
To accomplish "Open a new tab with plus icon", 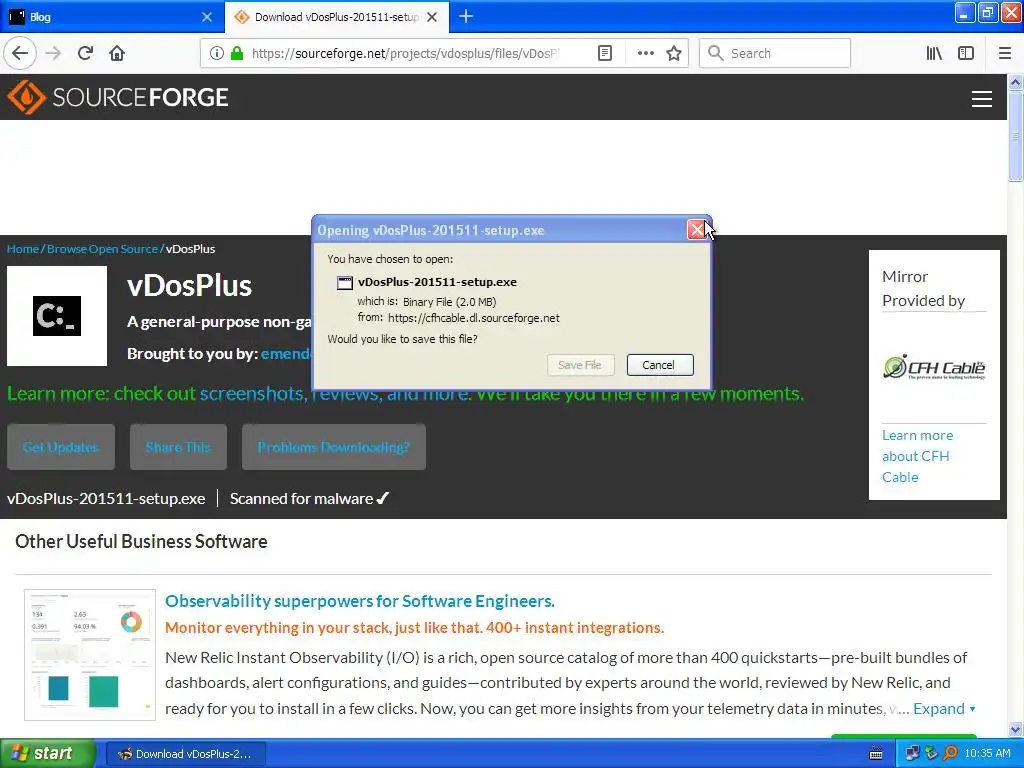I will [x=466, y=16].
